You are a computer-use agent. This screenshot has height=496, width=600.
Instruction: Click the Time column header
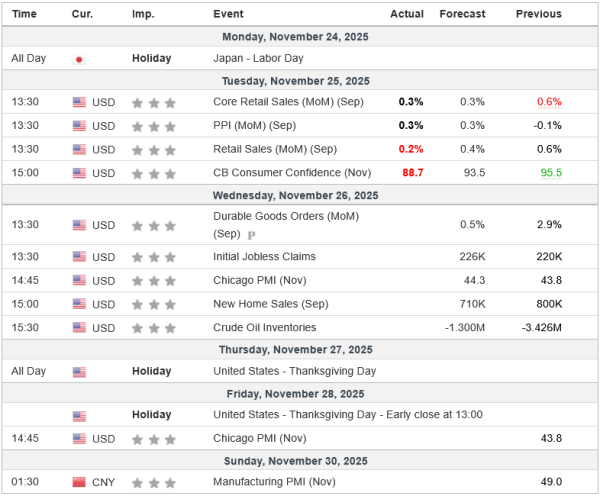click(25, 14)
